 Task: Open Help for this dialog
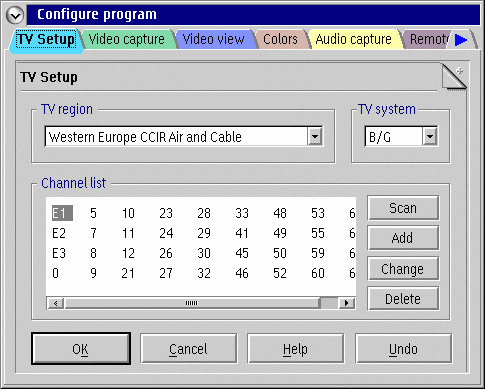(296, 349)
